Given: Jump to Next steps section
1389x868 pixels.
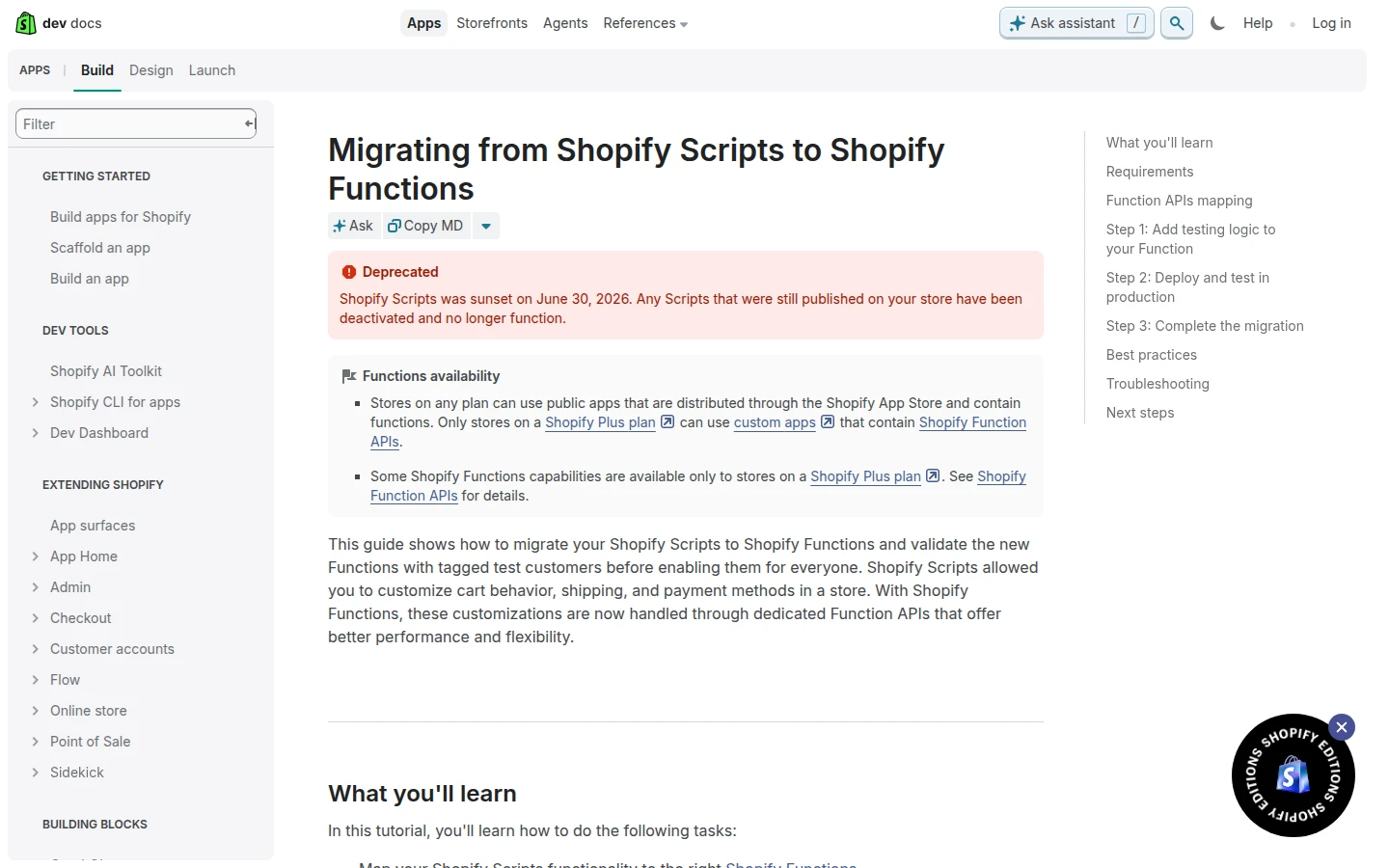Looking at the screenshot, I should pos(1140,413).
